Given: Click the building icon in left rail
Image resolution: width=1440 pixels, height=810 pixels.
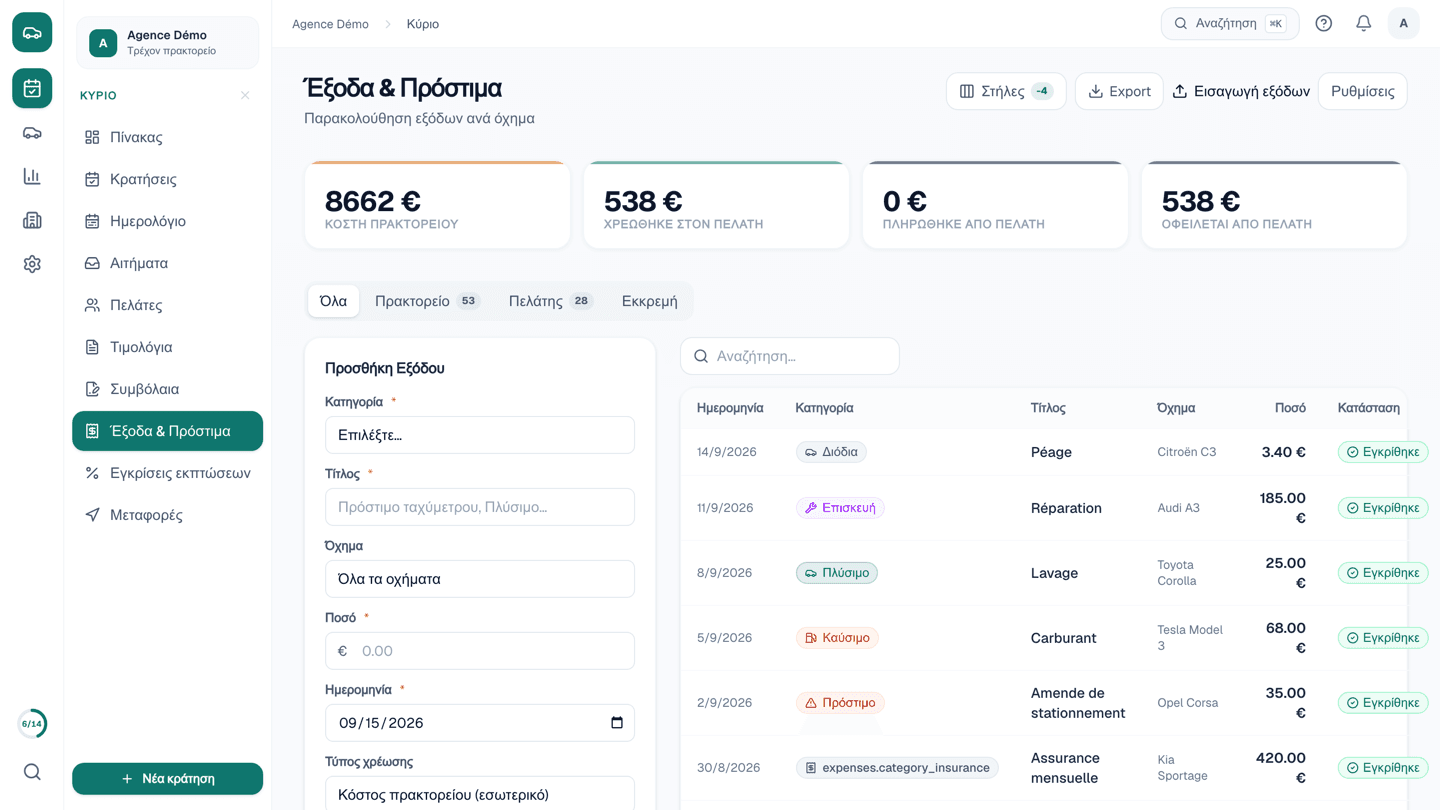Looking at the screenshot, I should 32,220.
